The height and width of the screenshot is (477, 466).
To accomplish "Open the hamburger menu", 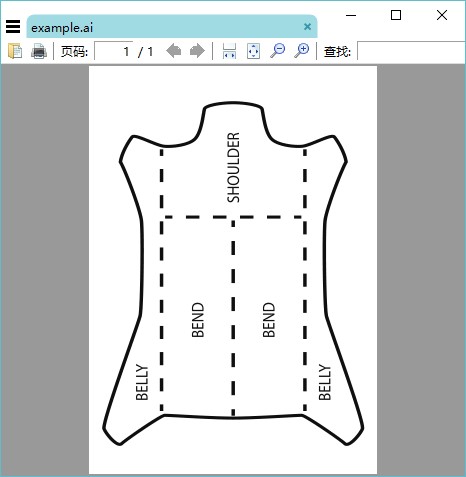I will tap(13, 27).
